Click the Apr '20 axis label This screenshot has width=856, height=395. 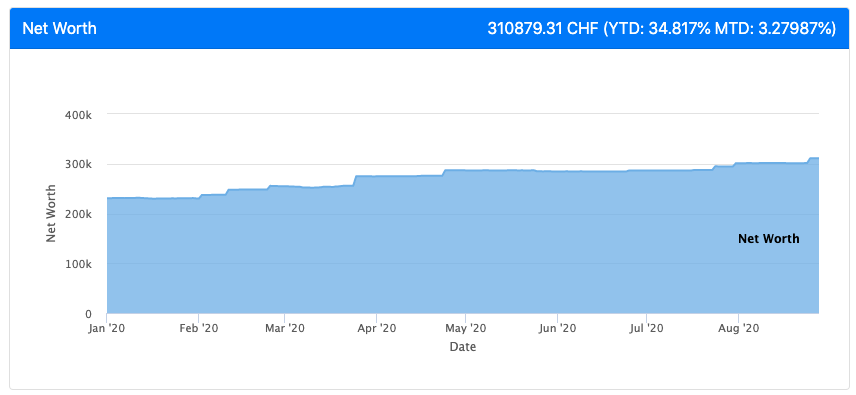(x=376, y=328)
